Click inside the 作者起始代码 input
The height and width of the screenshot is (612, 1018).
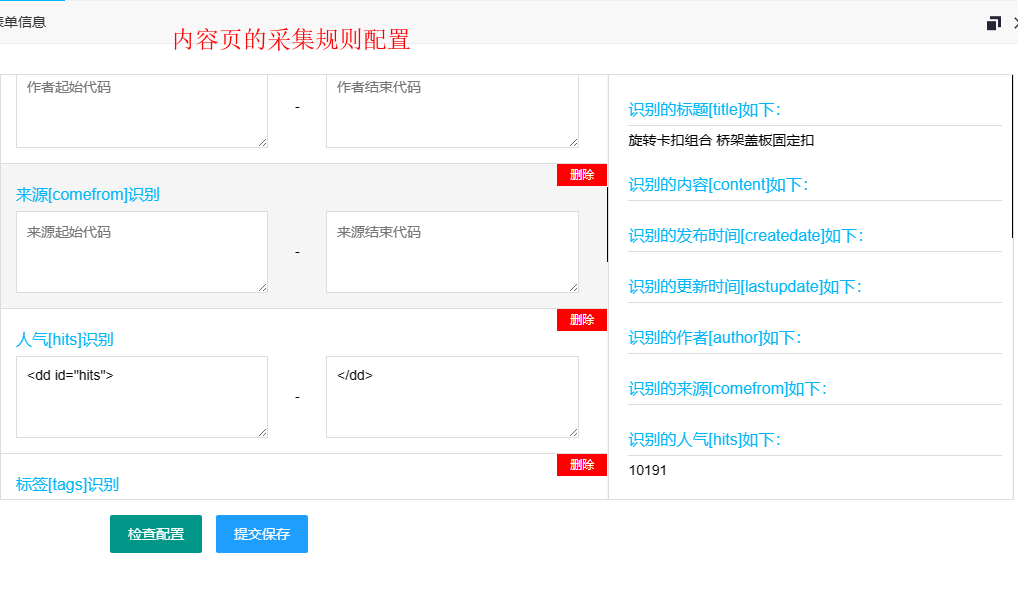click(x=141, y=110)
